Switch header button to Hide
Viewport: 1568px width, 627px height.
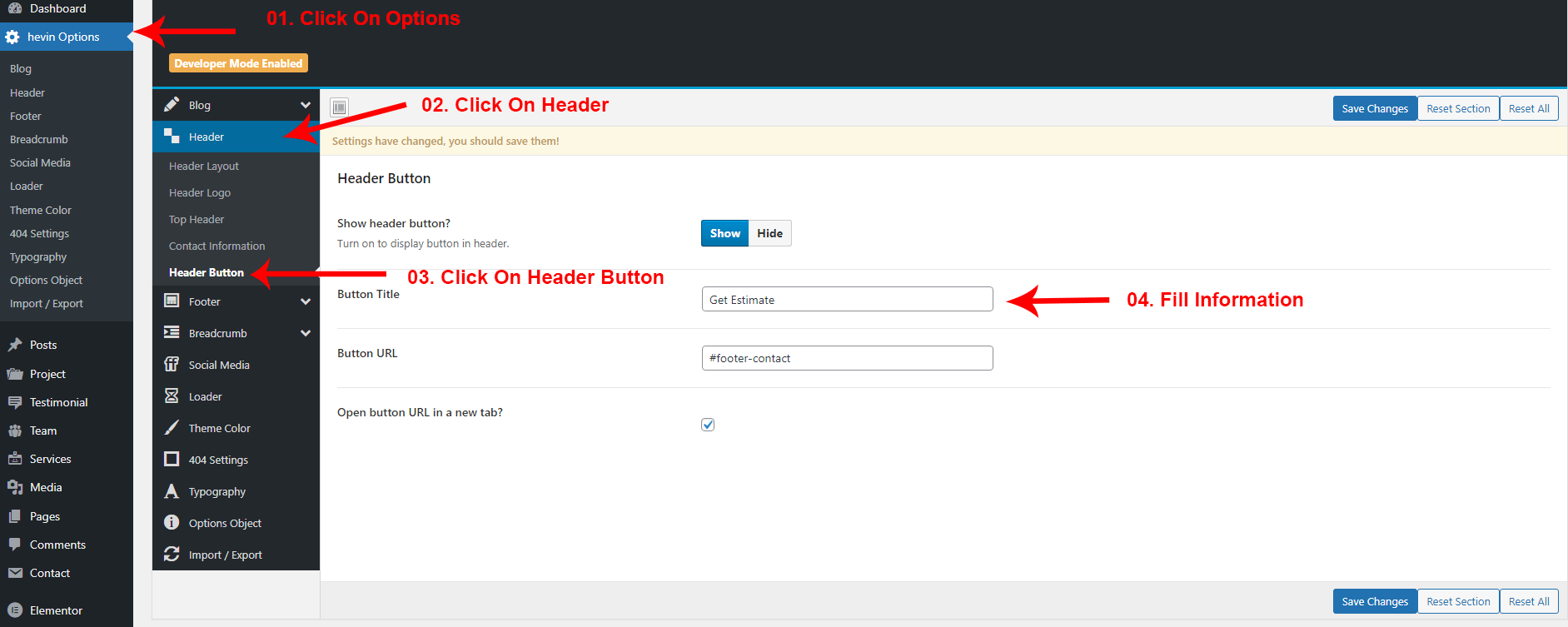click(769, 233)
